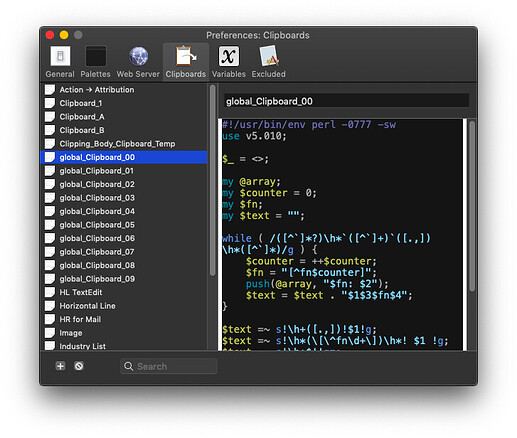Click the plus icon to add clipboard
The height and width of the screenshot is (438, 517).
point(60,366)
